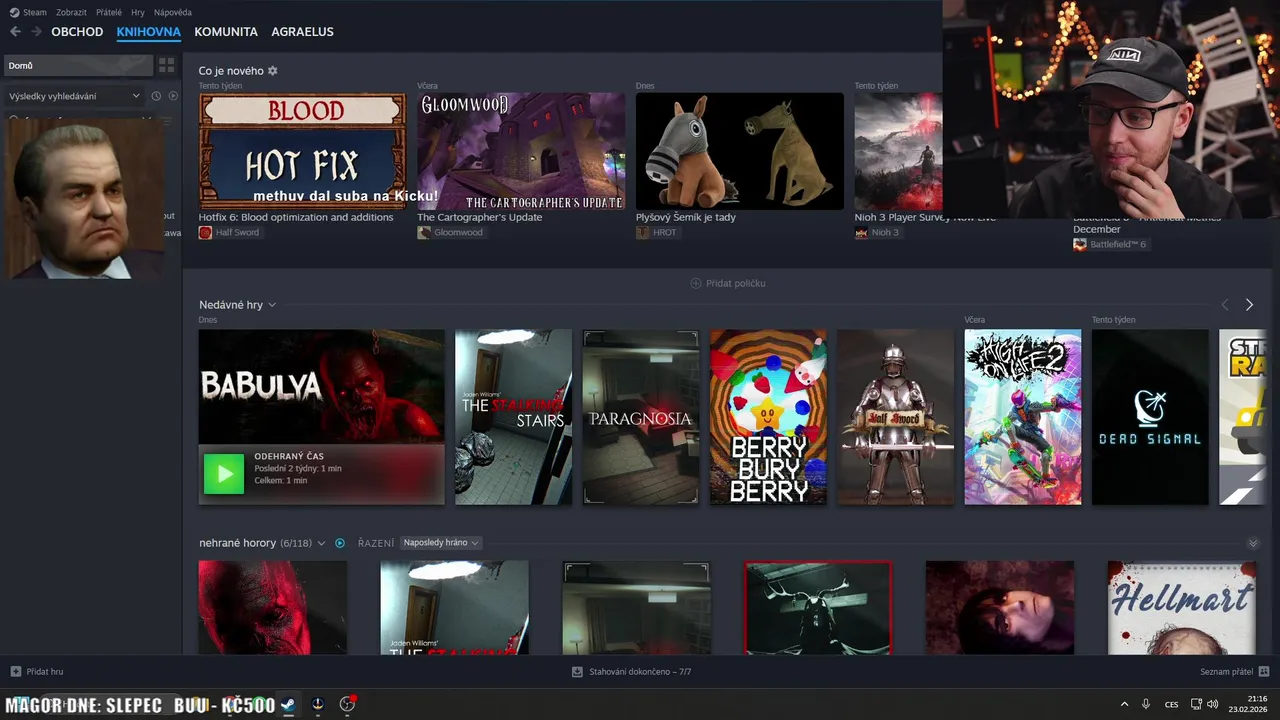Open the volume speaker tray icon
Screen dimensions: 1280x720
coord(1213,704)
